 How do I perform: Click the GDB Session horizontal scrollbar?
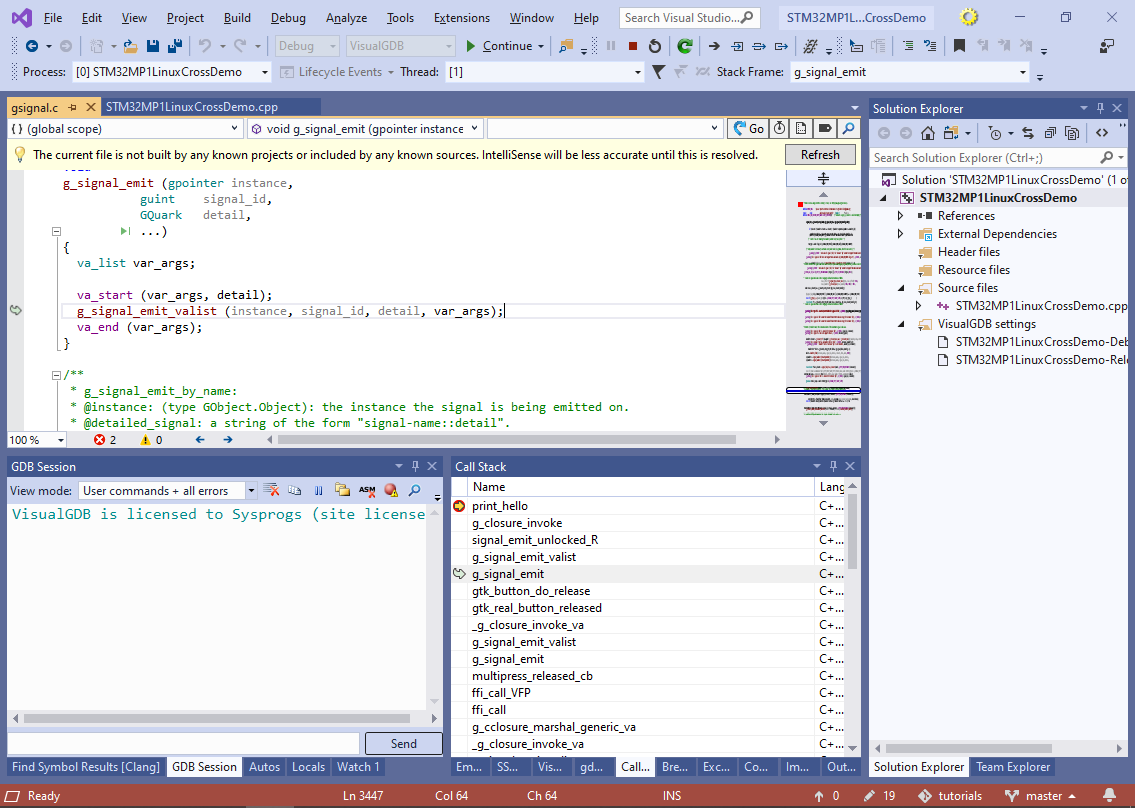click(217, 719)
